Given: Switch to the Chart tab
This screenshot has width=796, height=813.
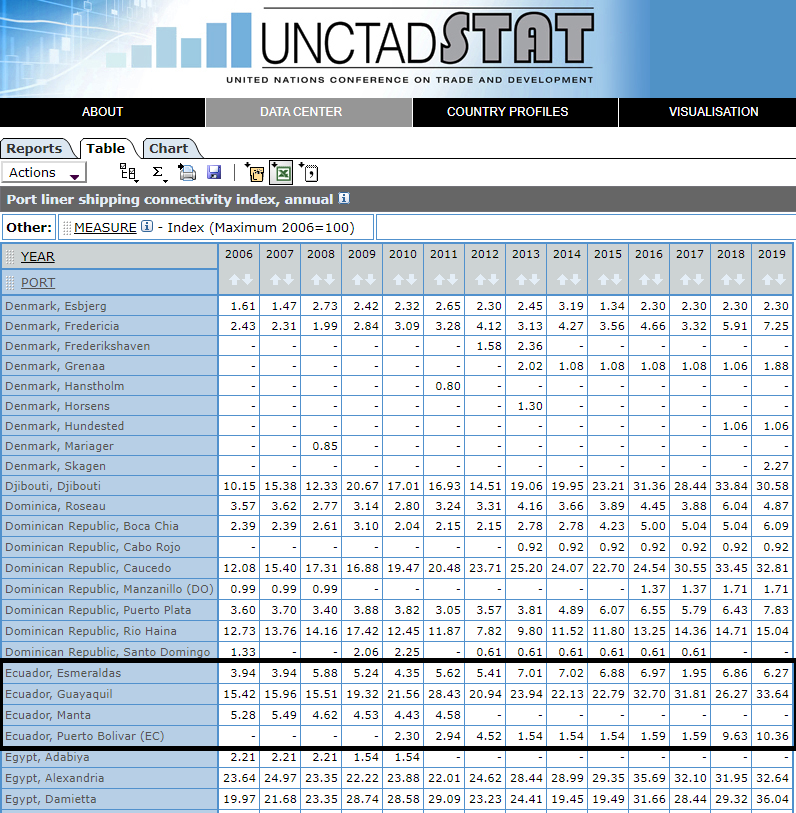Looking at the screenshot, I should point(168,149).
